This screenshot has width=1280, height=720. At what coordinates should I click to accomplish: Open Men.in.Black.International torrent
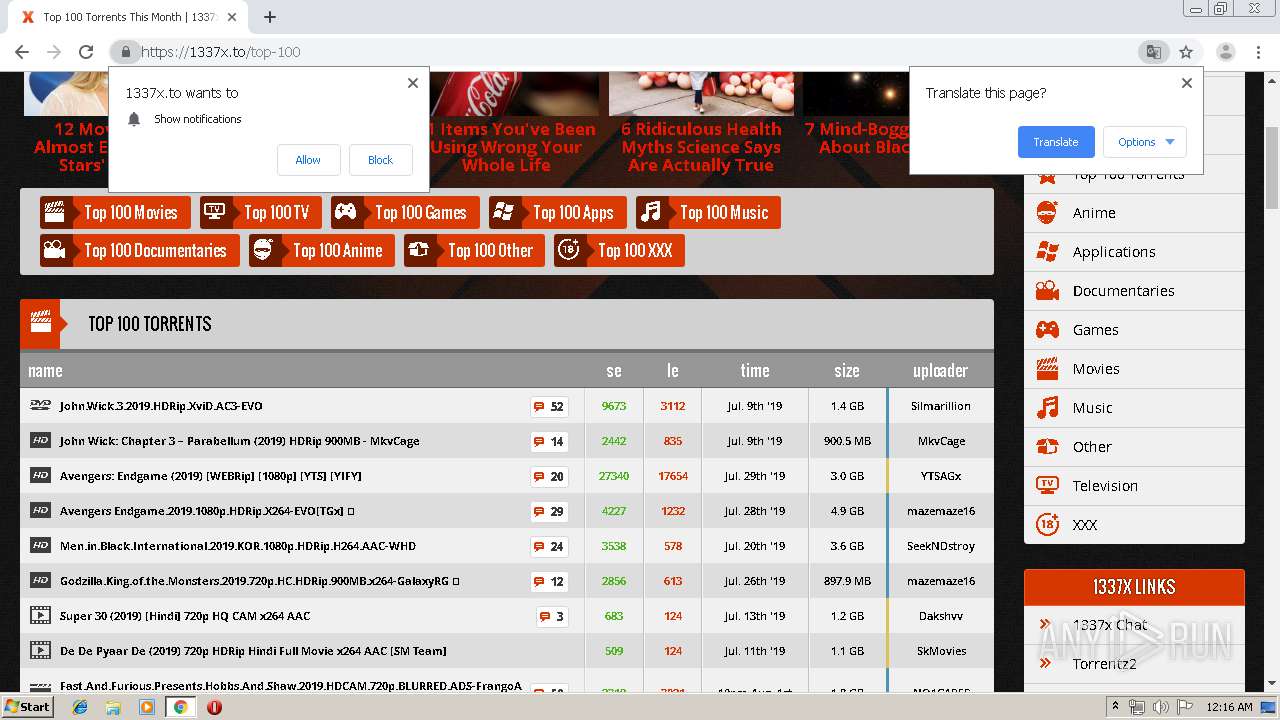click(x=237, y=546)
